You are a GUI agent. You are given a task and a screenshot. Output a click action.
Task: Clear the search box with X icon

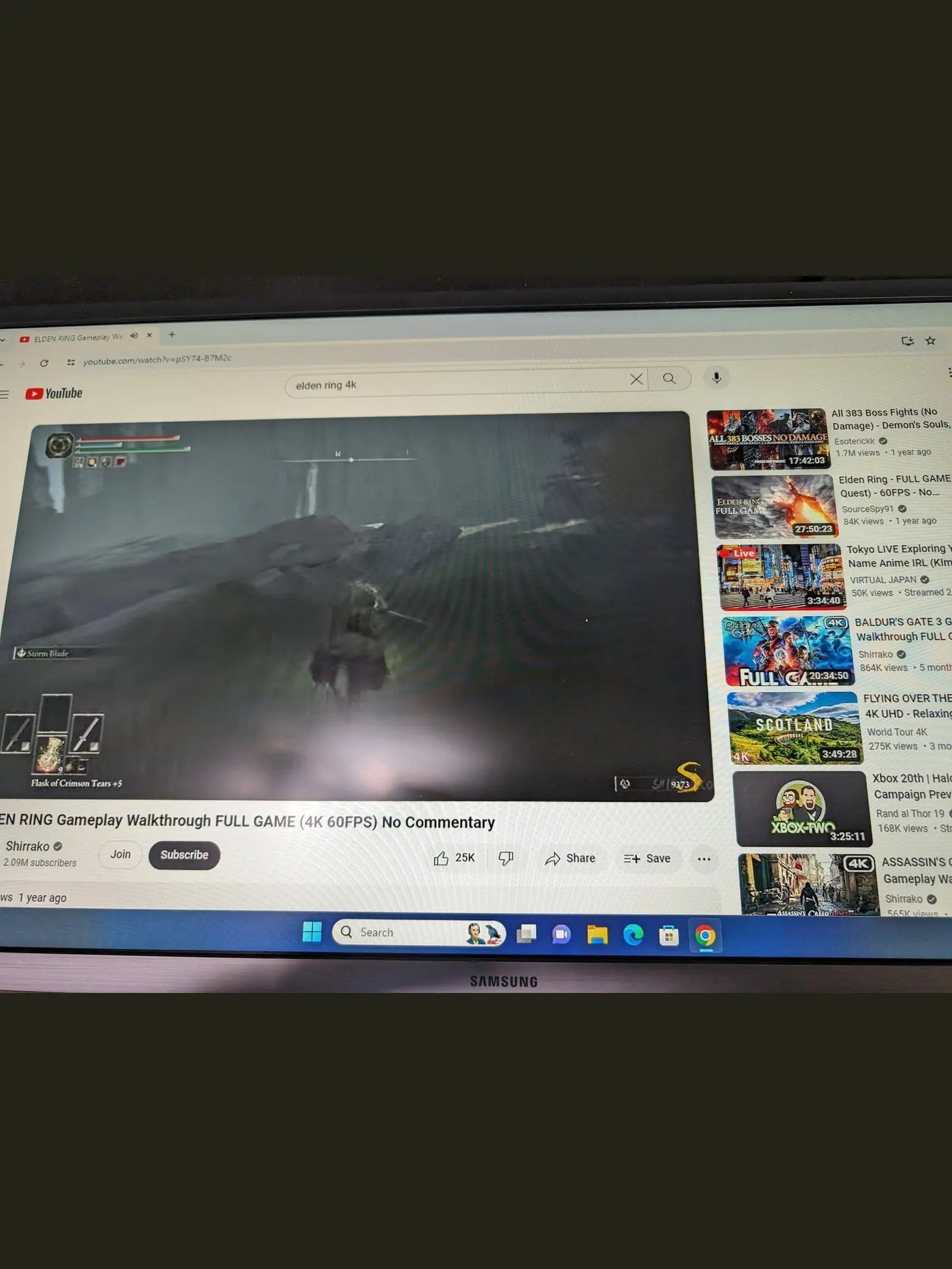pos(636,379)
